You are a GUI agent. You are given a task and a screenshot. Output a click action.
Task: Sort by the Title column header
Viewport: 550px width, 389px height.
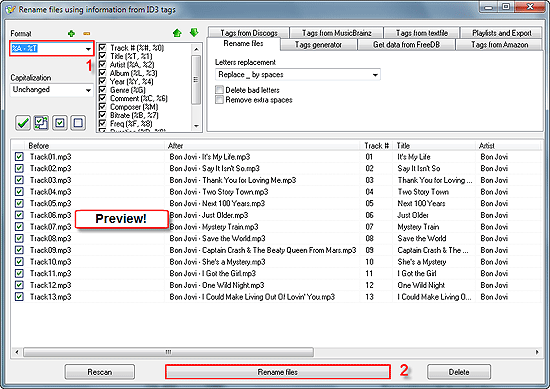(x=434, y=146)
